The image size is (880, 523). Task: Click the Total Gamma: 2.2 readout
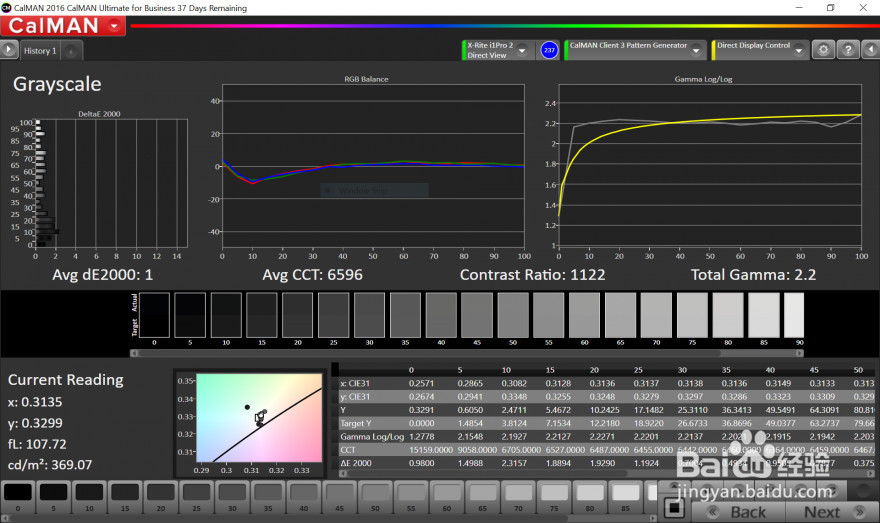[753, 275]
